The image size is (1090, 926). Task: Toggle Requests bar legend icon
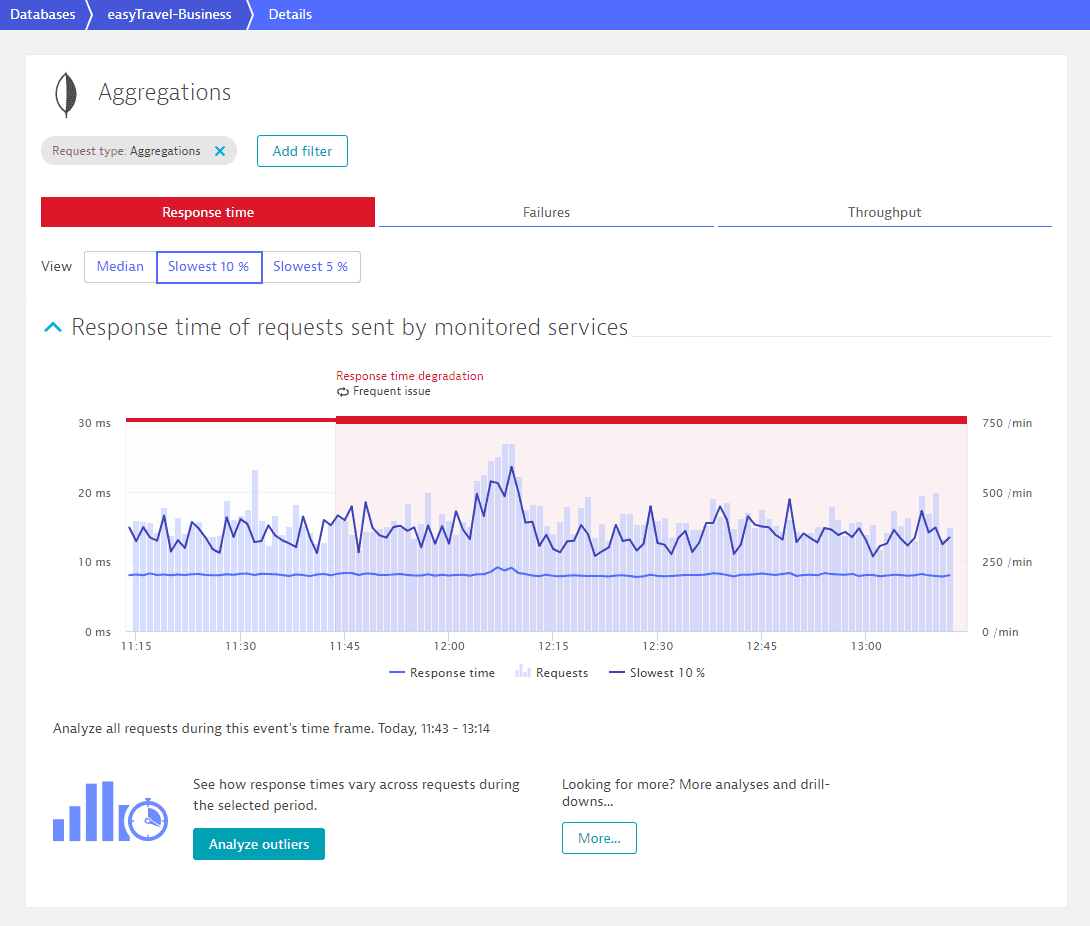[522, 673]
